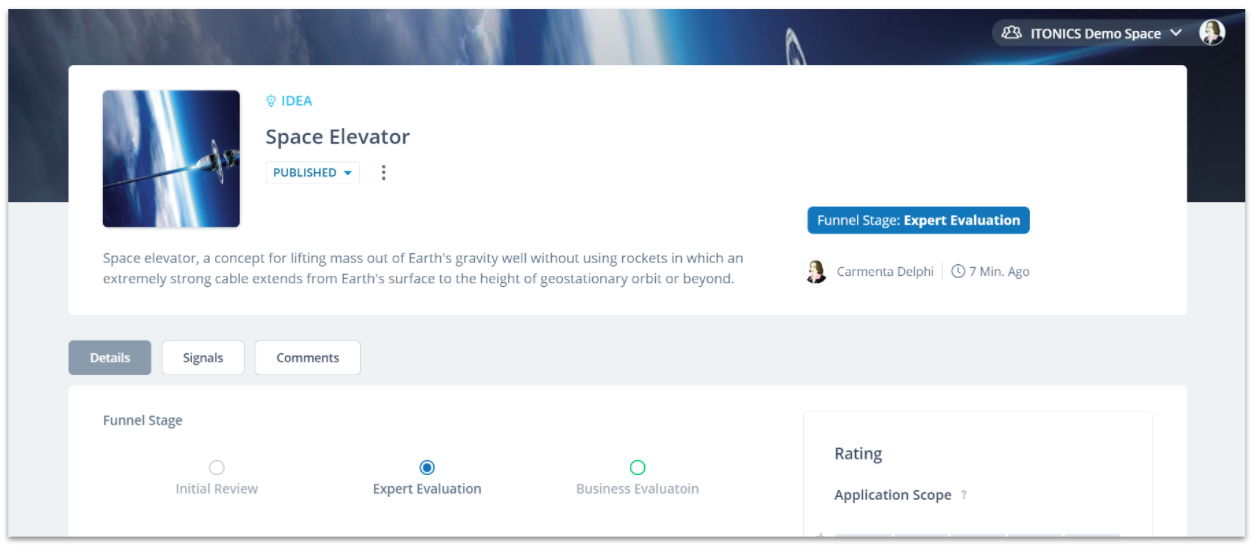Select the Initial Review funnel stage
Viewport: 1253px width, 546px height.
(x=217, y=467)
